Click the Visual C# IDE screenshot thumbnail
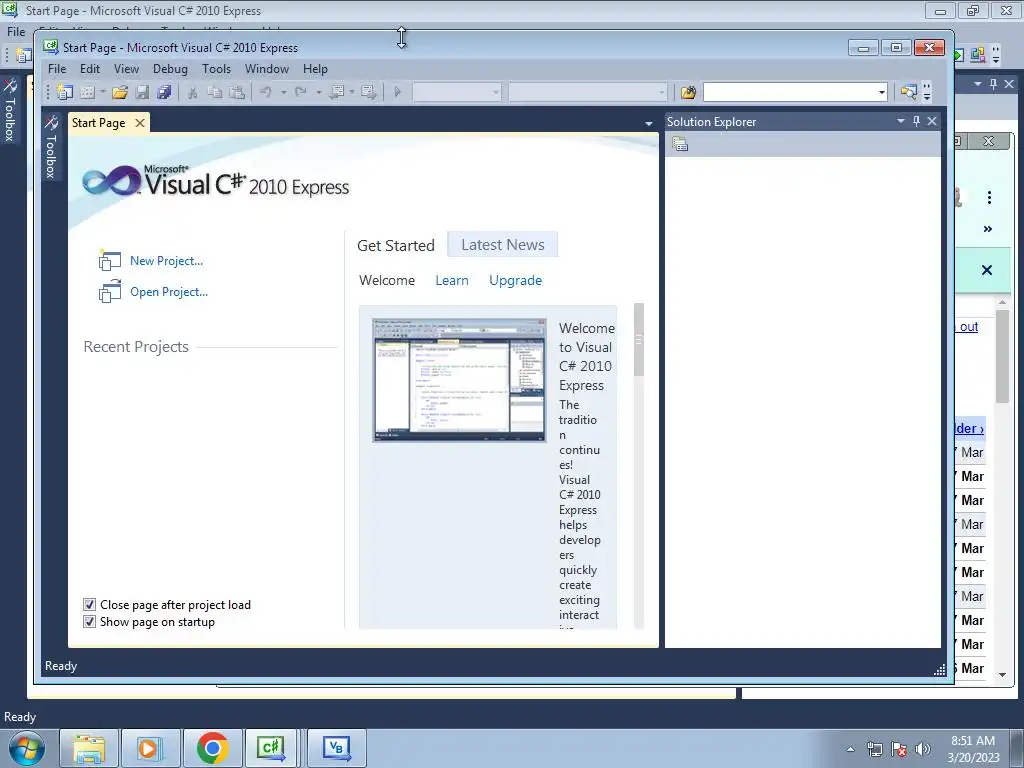The width and height of the screenshot is (1024, 768). pyautogui.click(x=459, y=380)
